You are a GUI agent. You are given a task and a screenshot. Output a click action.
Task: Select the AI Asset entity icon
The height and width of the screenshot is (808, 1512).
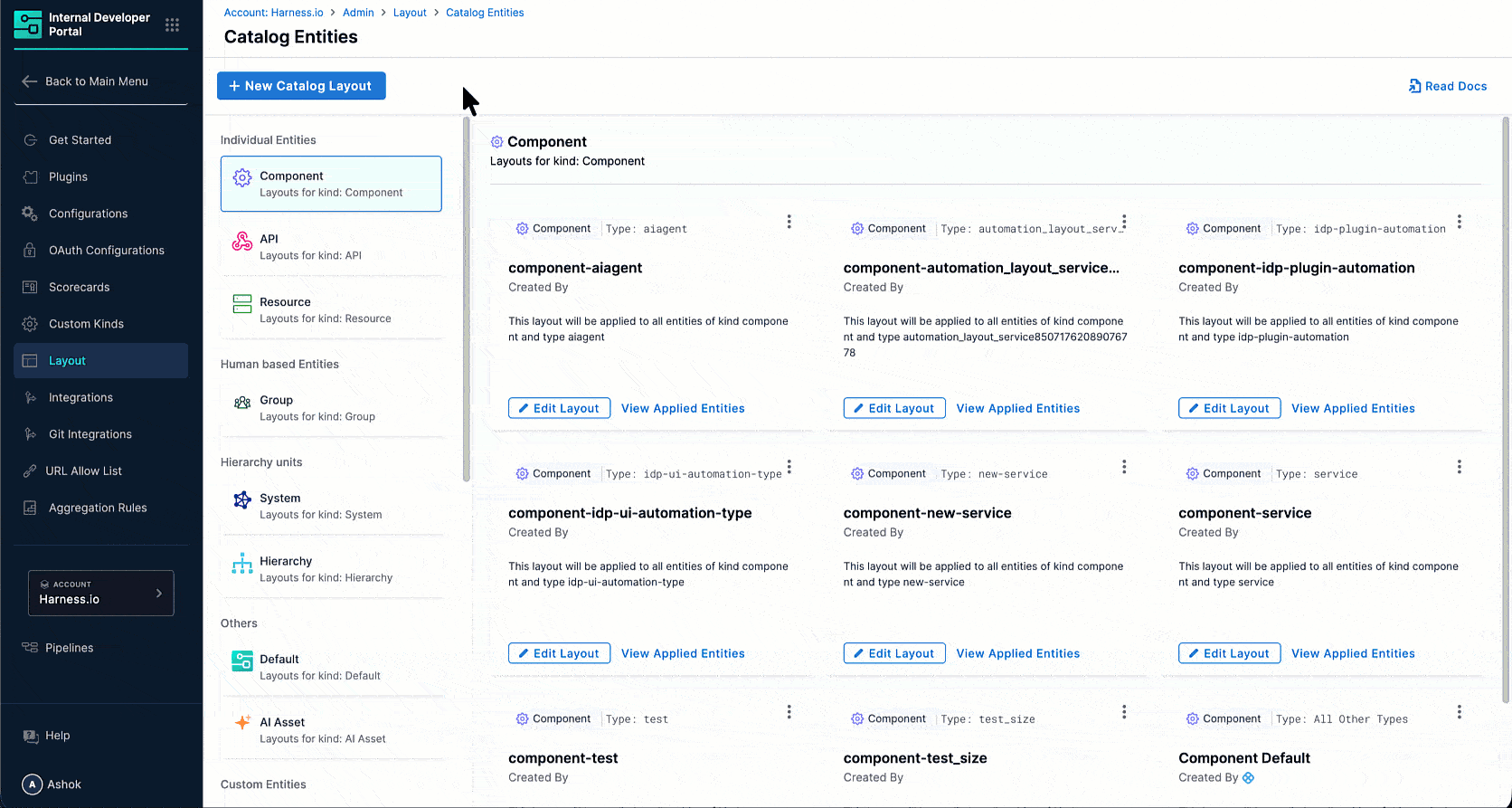click(242, 722)
